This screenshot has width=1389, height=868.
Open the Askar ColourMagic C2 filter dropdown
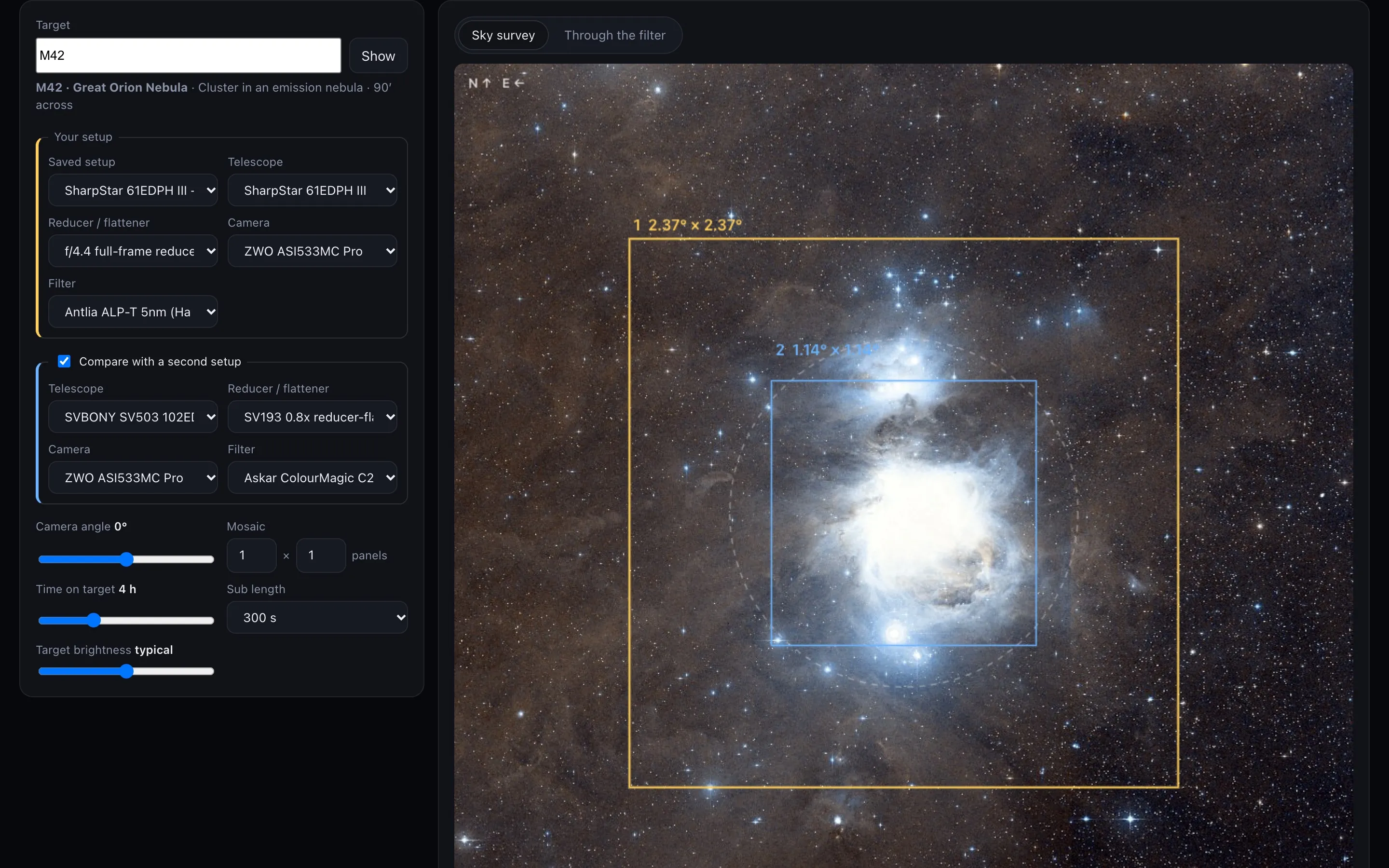click(x=312, y=477)
